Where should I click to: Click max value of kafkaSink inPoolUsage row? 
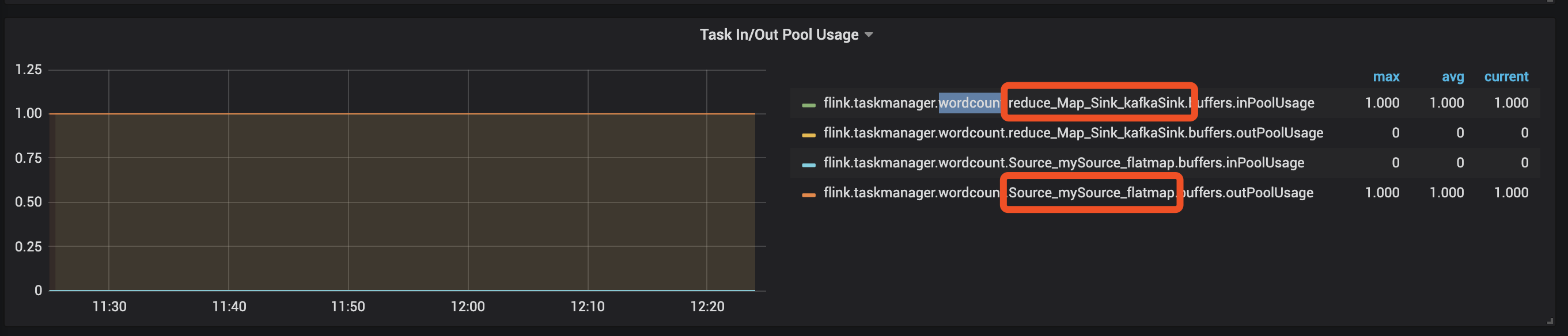(x=1382, y=102)
